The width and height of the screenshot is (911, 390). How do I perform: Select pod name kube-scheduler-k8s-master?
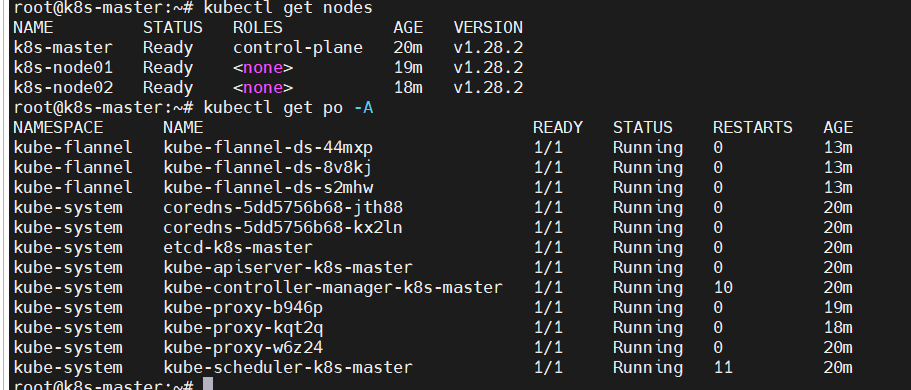point(288,367)
